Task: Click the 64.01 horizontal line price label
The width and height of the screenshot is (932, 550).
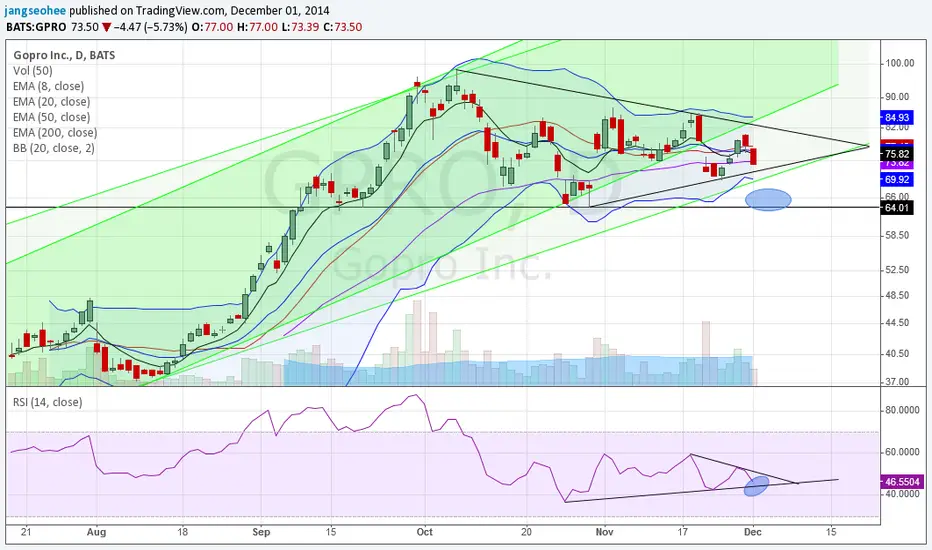Action: [x=896, y=208]
